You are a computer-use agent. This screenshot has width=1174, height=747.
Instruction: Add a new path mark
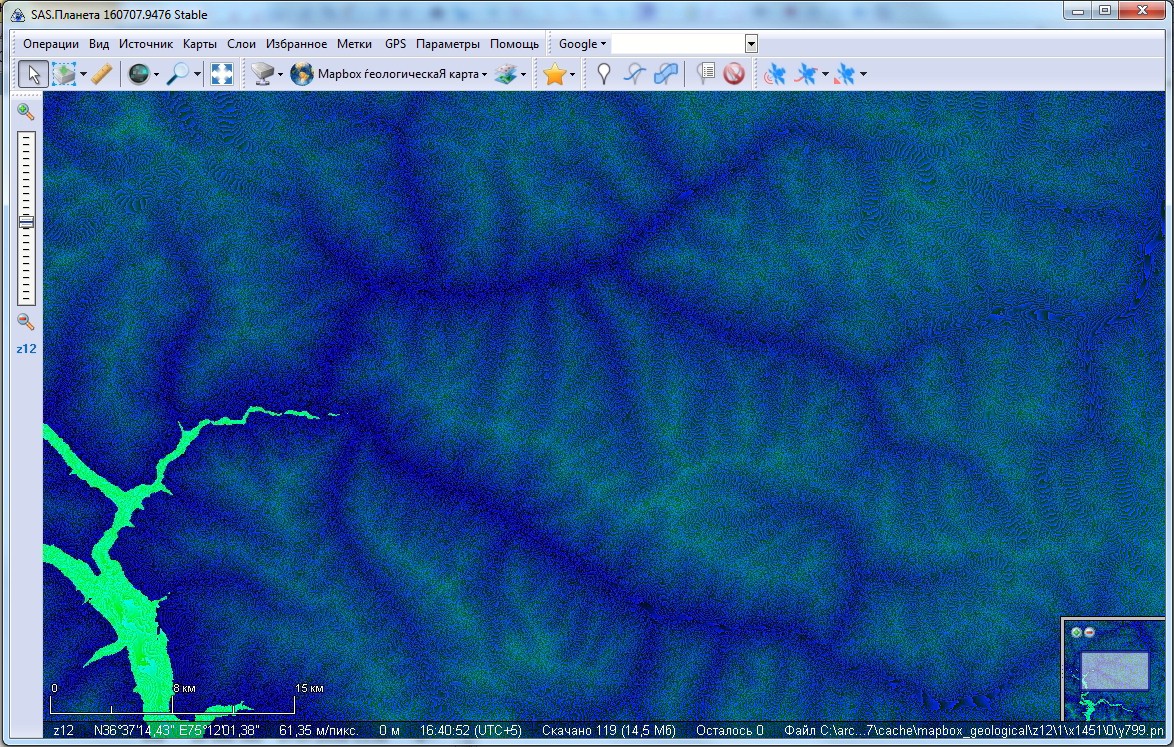[634, 74]
